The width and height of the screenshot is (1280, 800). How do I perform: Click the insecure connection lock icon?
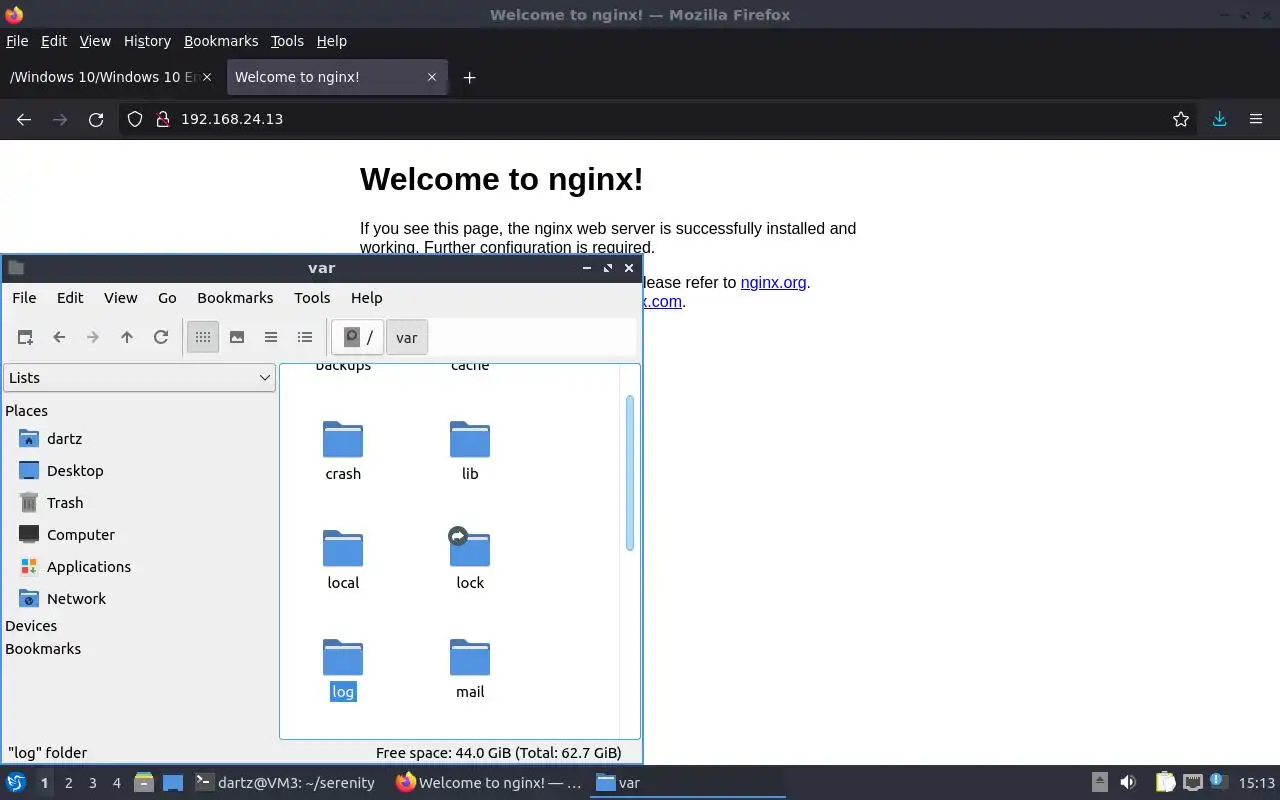point(163,119)
